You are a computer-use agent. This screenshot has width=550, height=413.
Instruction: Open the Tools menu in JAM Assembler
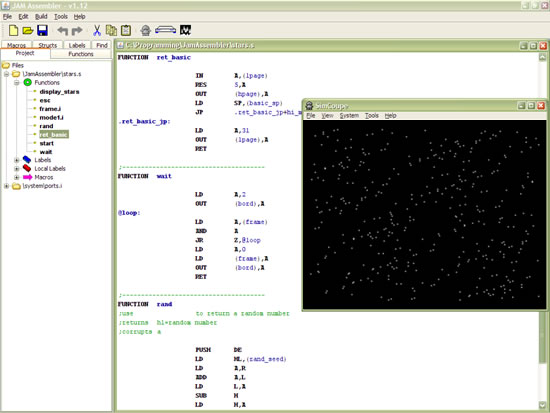(x=61, y=16)
